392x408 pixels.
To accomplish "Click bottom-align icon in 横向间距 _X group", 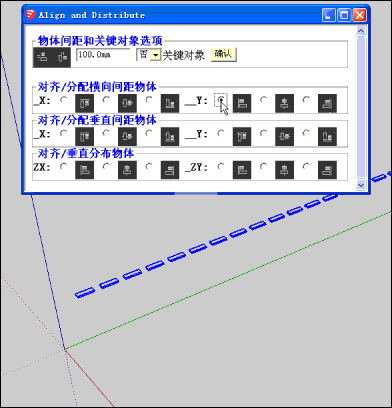I will 170,103.
